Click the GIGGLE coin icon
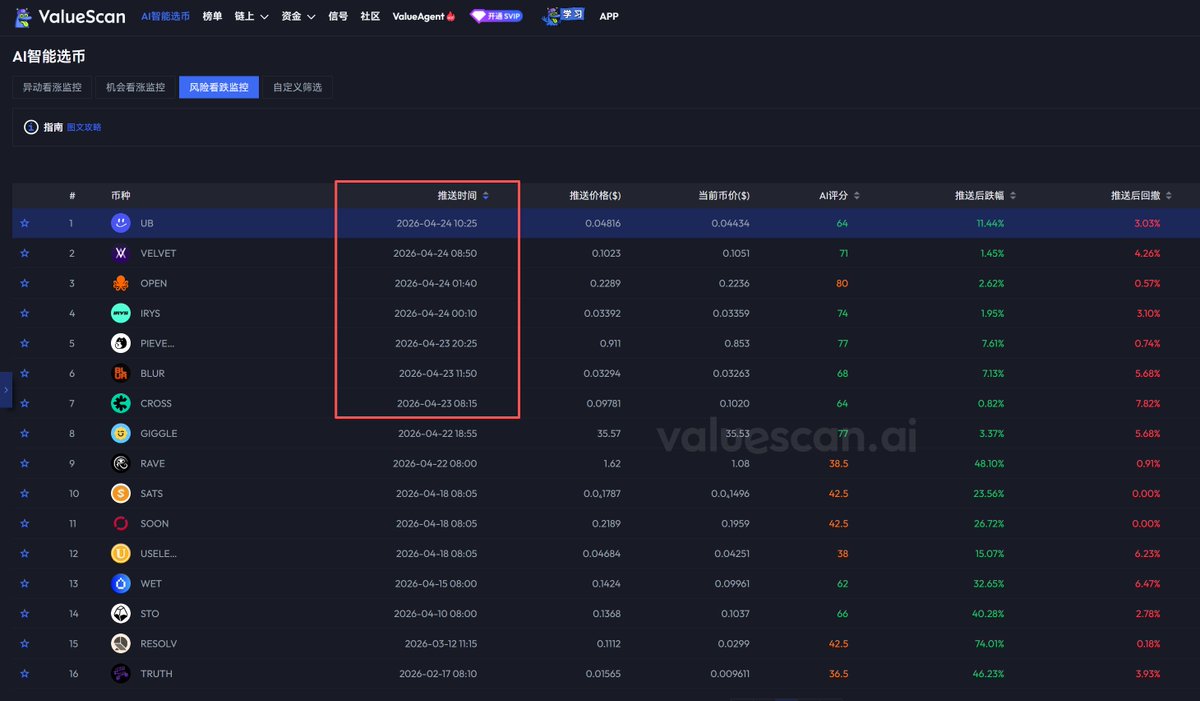1200x701 pixels. coord(120,433)
